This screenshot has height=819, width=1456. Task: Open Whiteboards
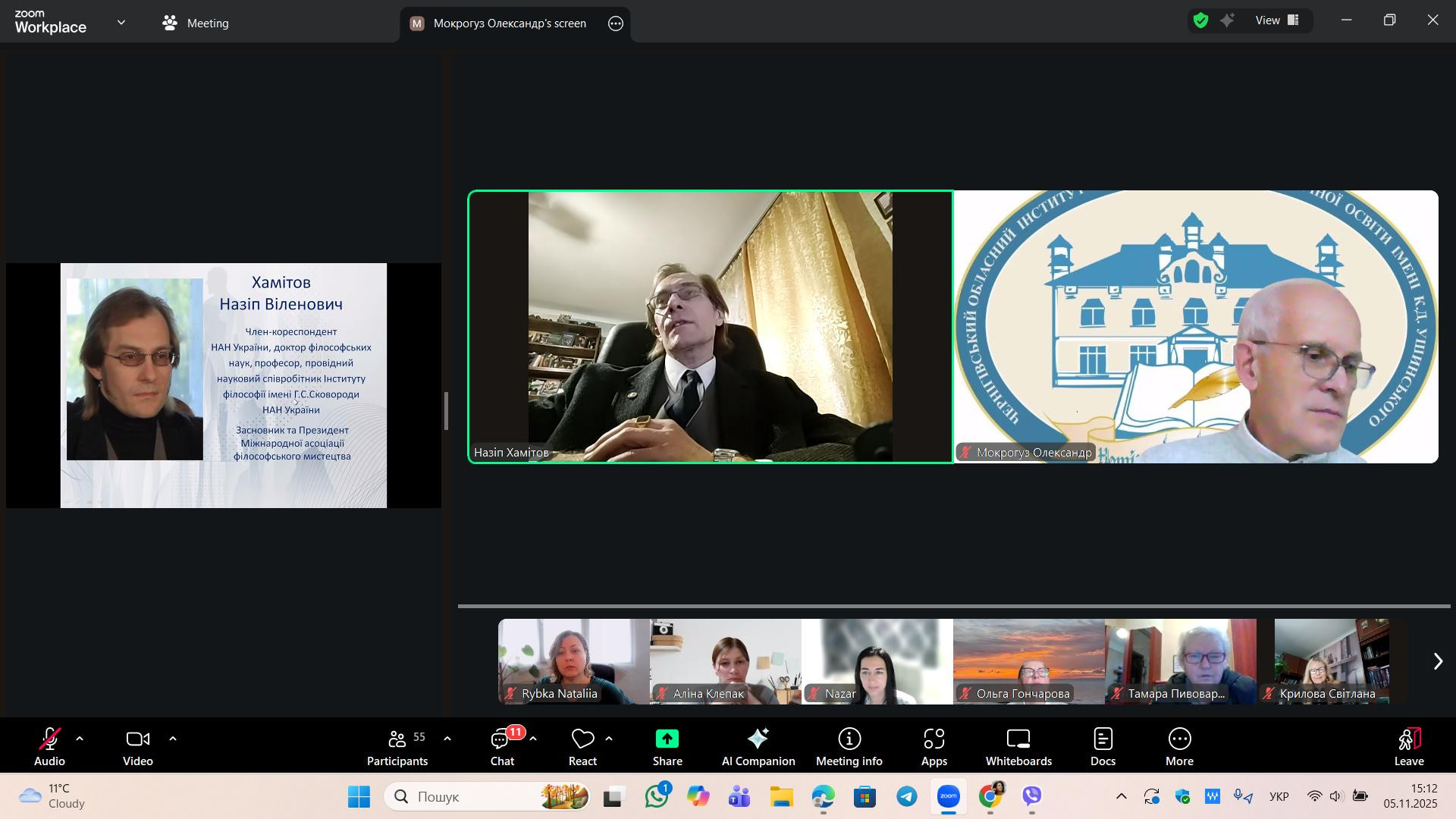click(x=1018, y=747)
